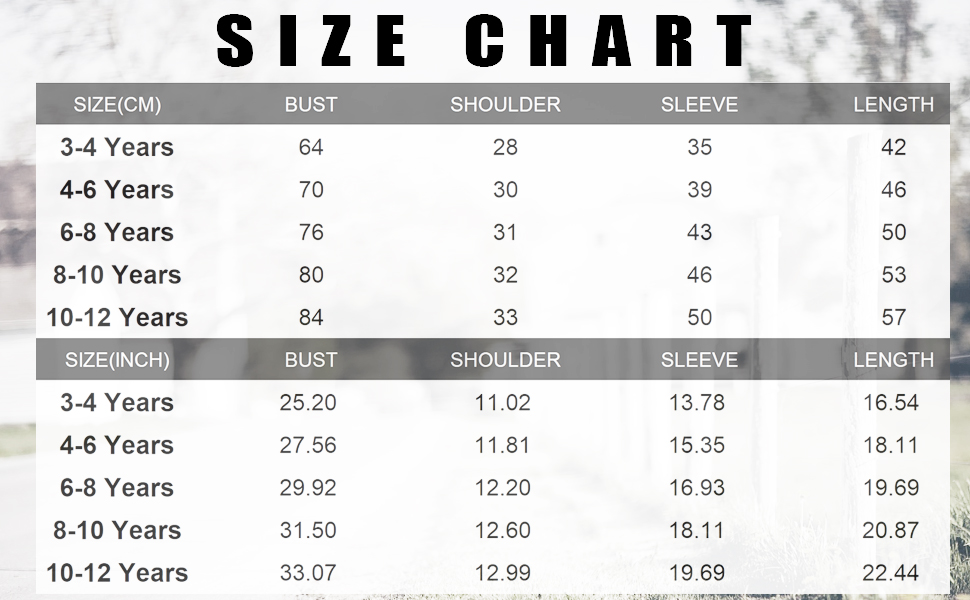Click the bust value 25.20
970x600 pixels.
coord(308,403)
